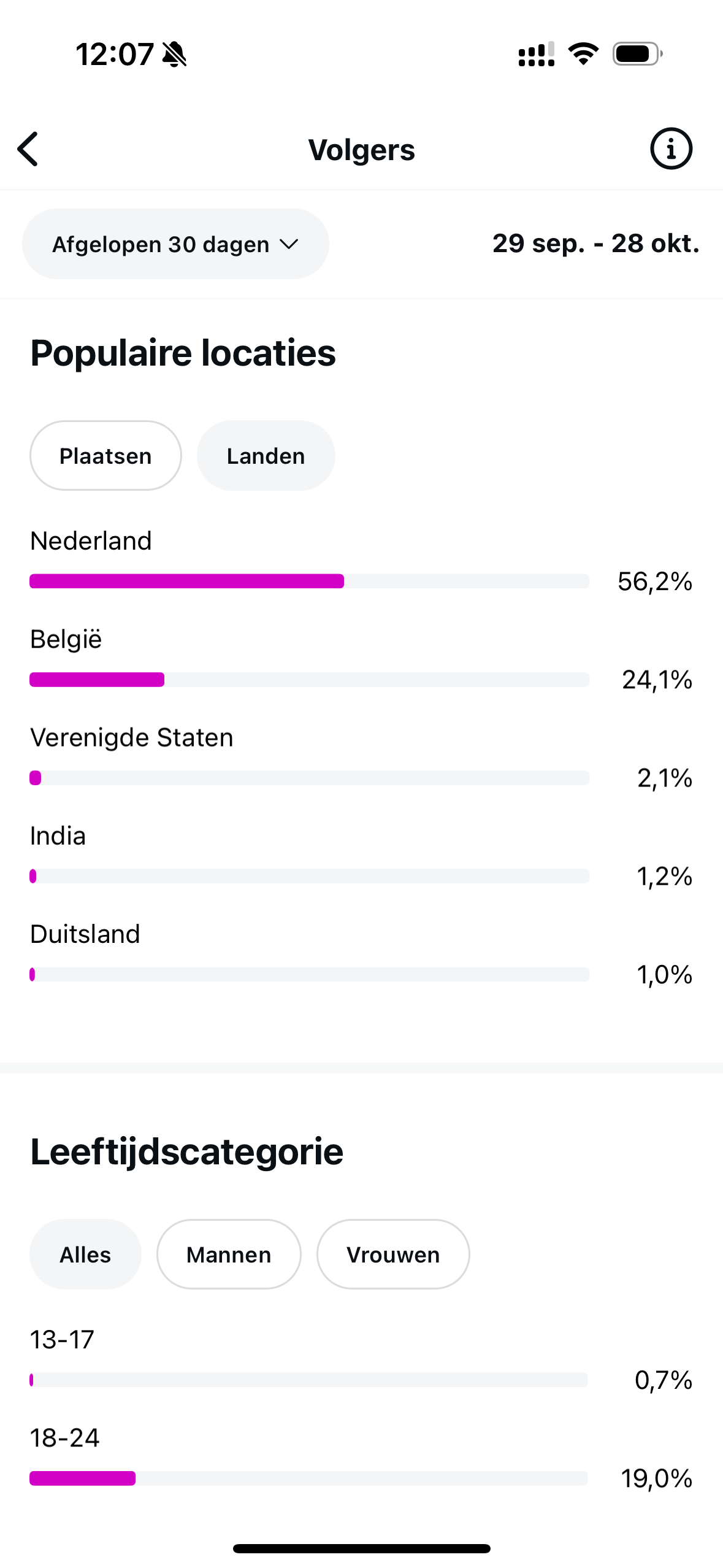Switch to the Plaatsen filter
This screenshot has width=723, height=1568.
point(105,456)
